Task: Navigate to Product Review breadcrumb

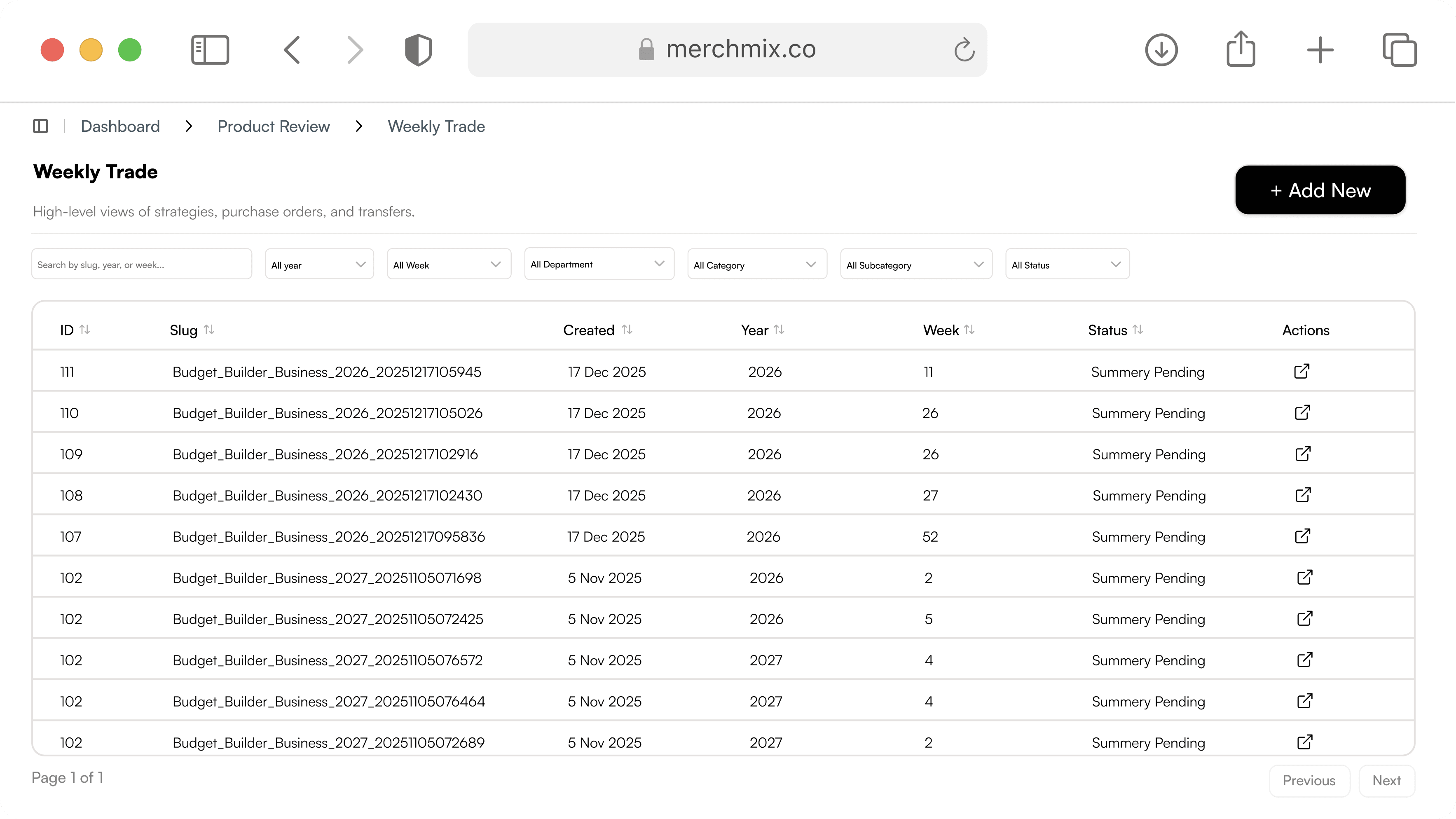Action: (274, 126)
